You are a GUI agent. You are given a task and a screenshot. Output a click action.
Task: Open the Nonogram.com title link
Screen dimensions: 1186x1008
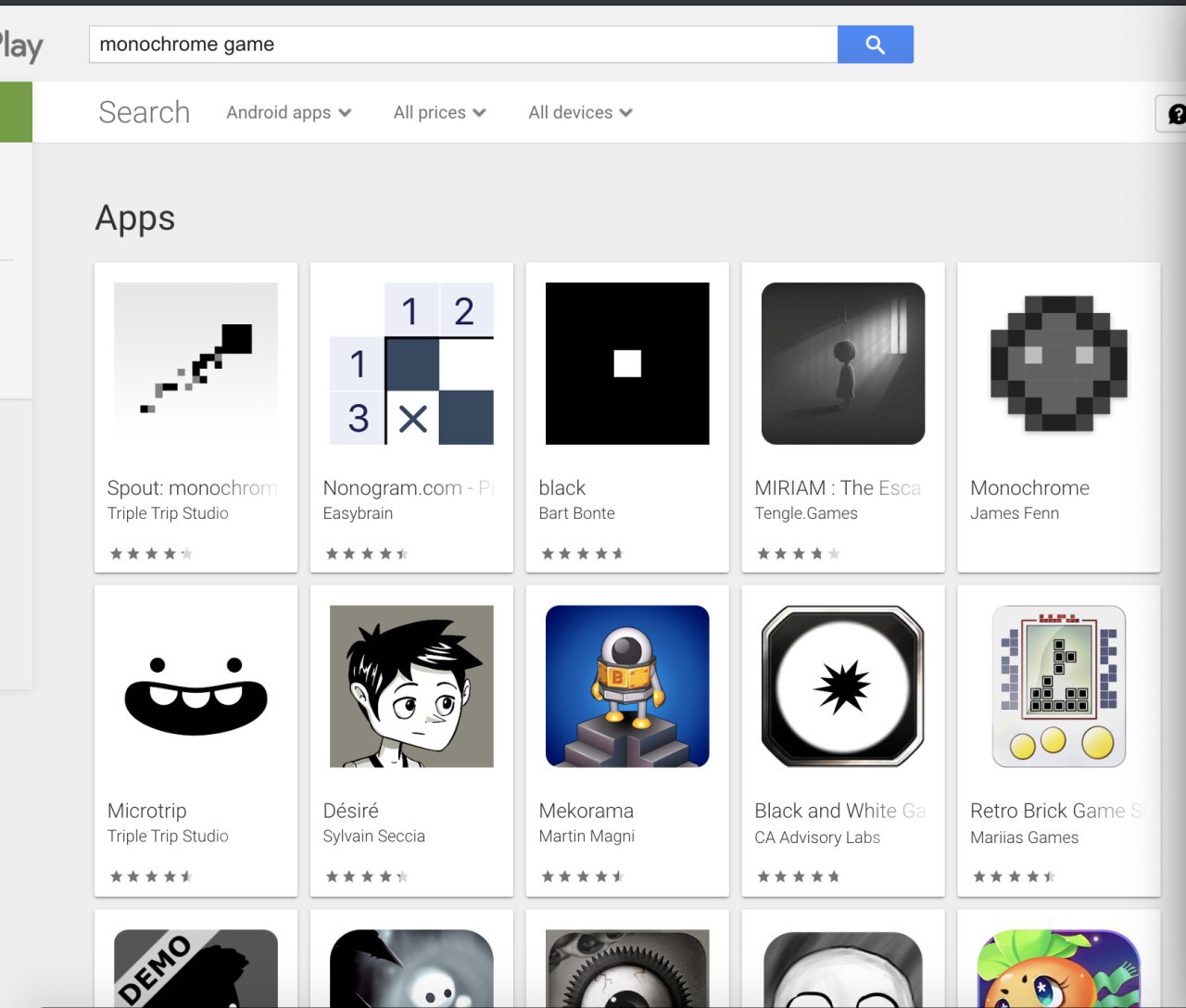tap(408, 488)
